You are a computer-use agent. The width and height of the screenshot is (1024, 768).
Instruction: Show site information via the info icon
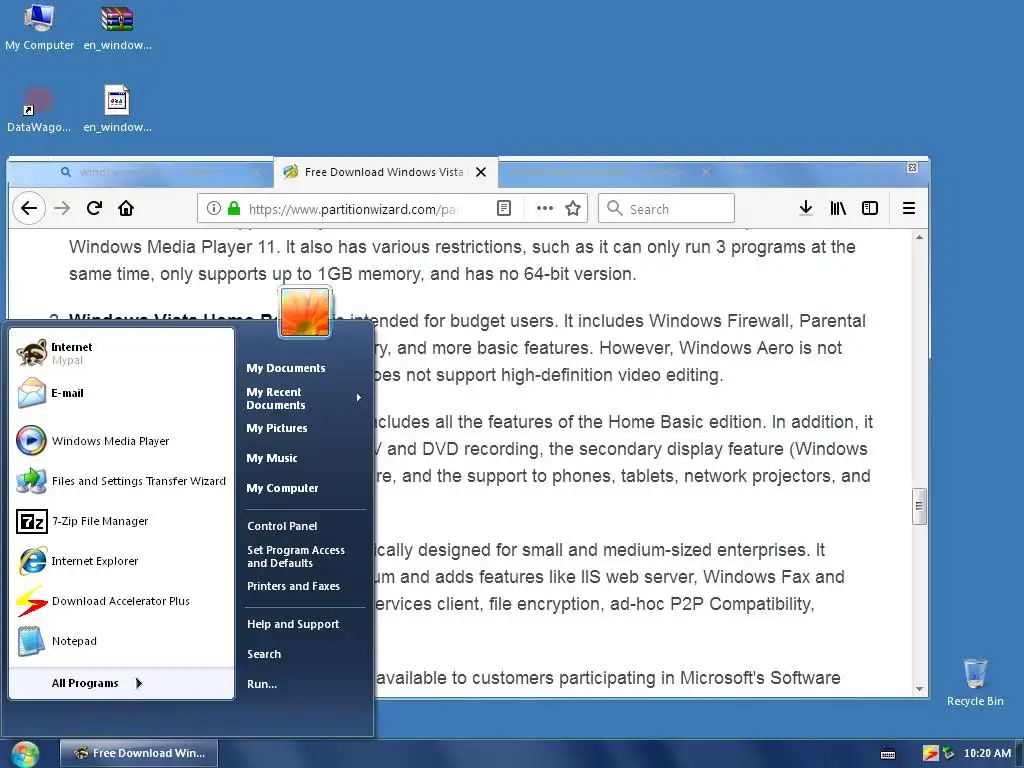(x=214, y=208)
